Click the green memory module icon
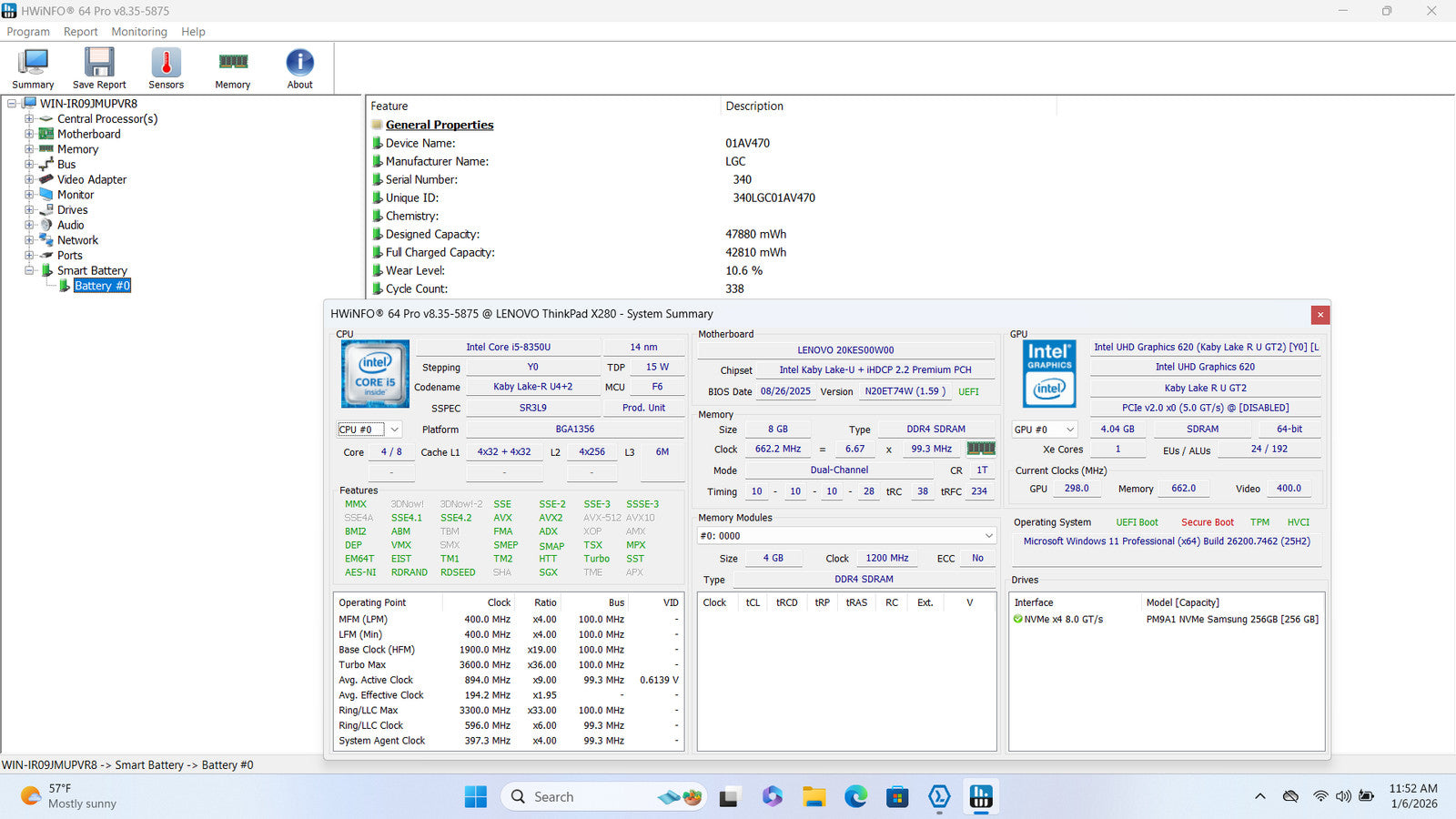Image resolution: width=1456 pixels, height=819 pixels. [980, 449]
